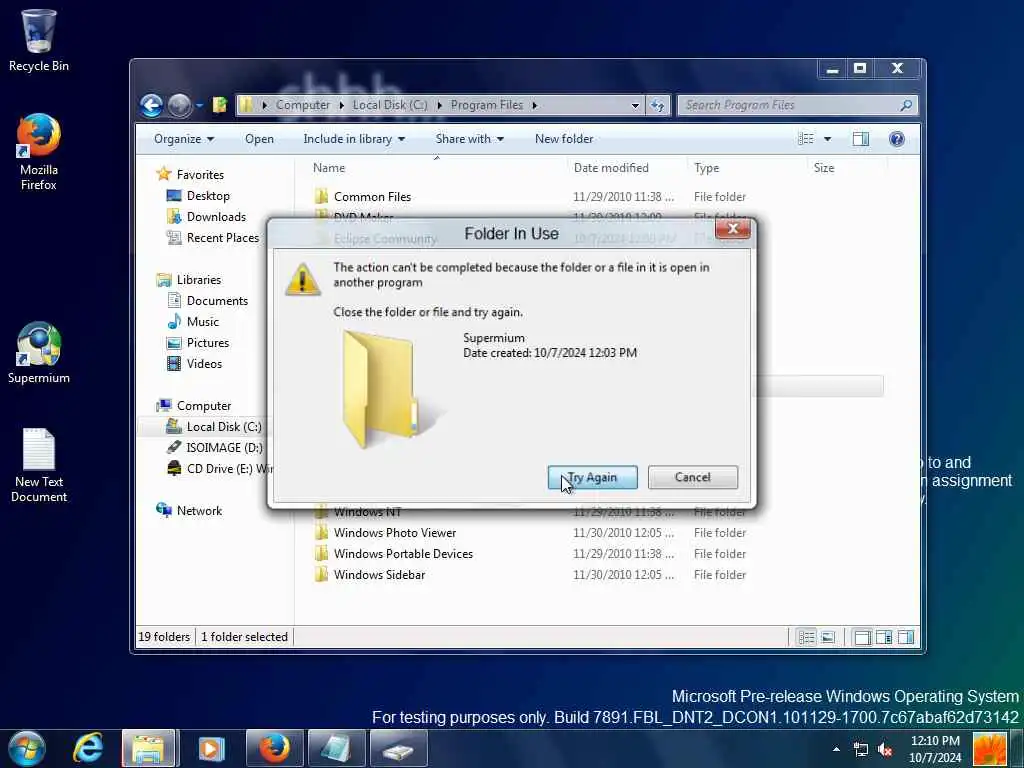Screen dimensions: 1024x768
Task: Click Try Again in Folder In Use dialog
Action: (x=593, y=477)
